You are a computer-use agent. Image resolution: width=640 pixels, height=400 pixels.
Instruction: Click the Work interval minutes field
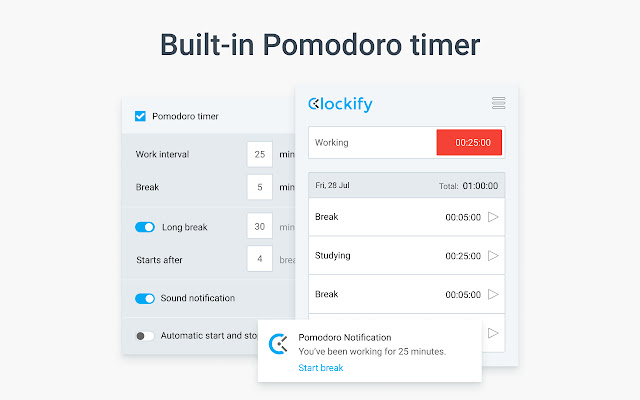coord(260,155)
